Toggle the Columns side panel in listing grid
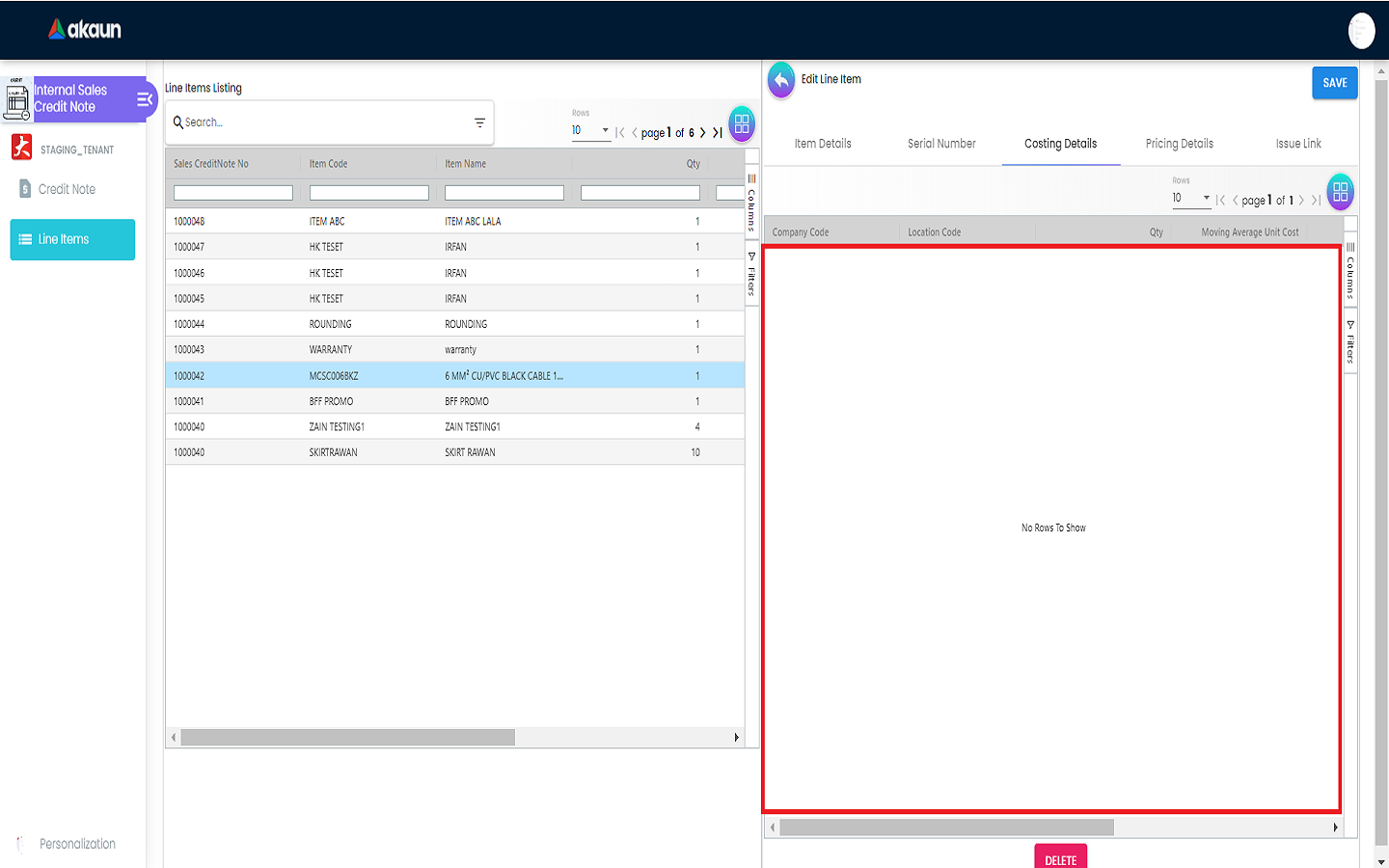Viewport: 1389px width, 868px height. (x=751, y=203)
